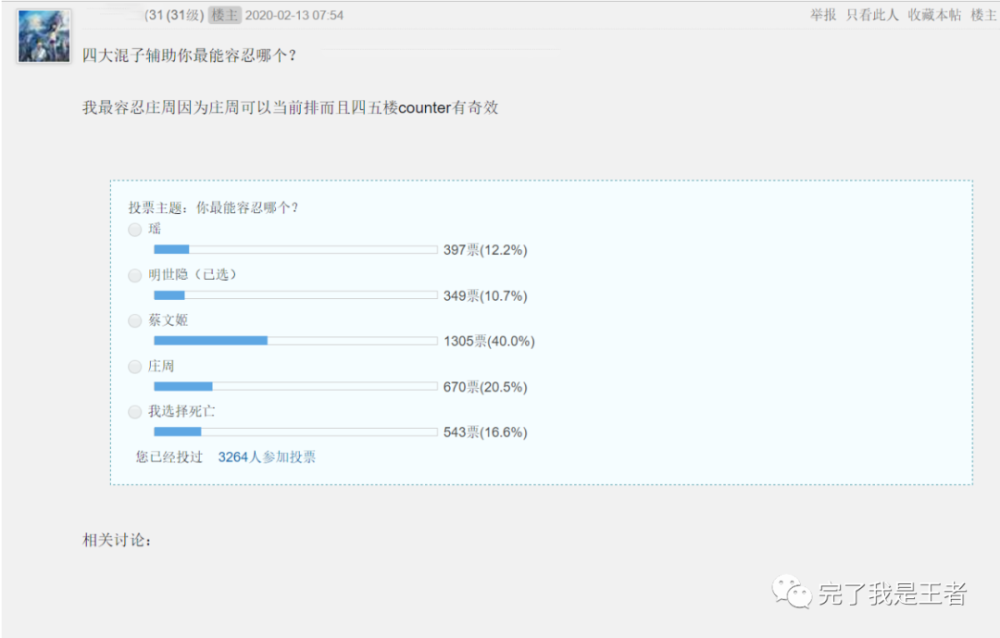Click the 庄周 vote progress bar
Screen dimensions: 1000x638
tap(295, 387)
